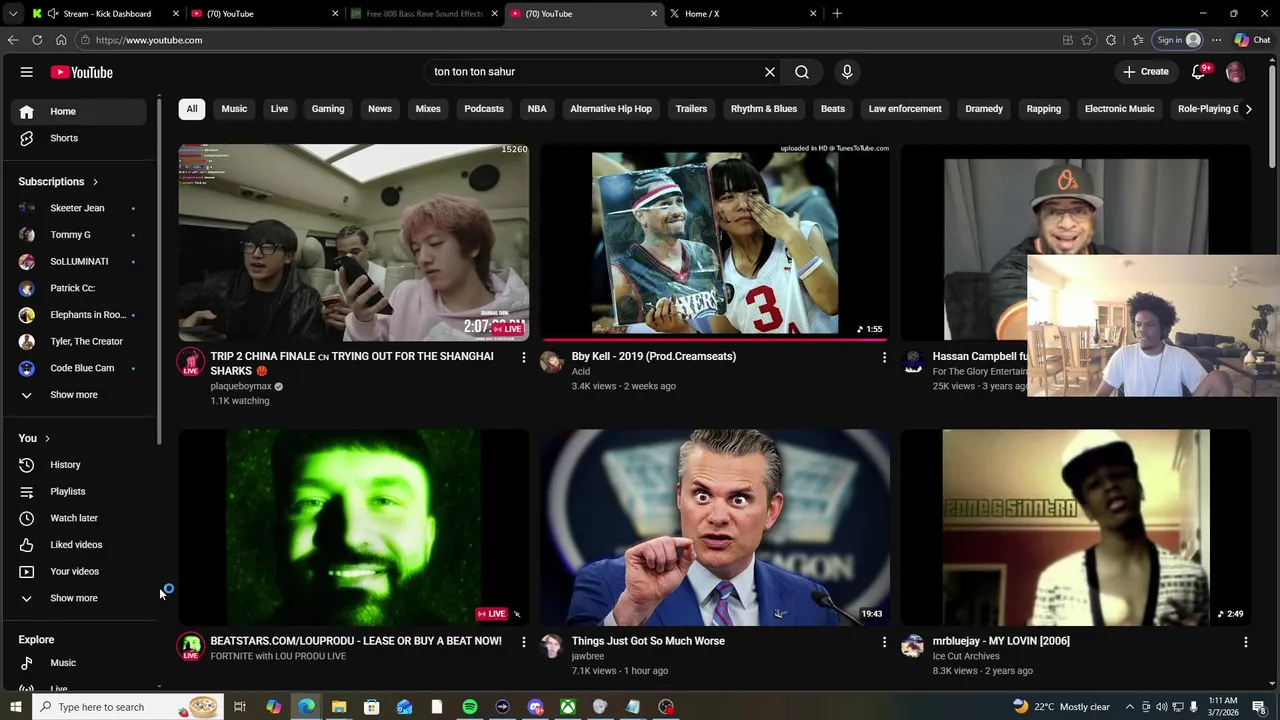Open File Explorer from the taskbar
1280x720 pixels.
pos(339,707)
